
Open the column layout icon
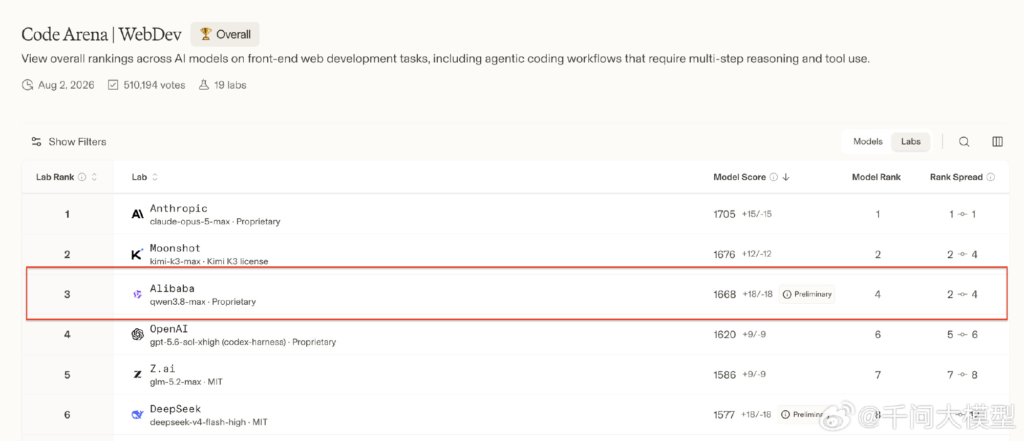coord(997,142)
